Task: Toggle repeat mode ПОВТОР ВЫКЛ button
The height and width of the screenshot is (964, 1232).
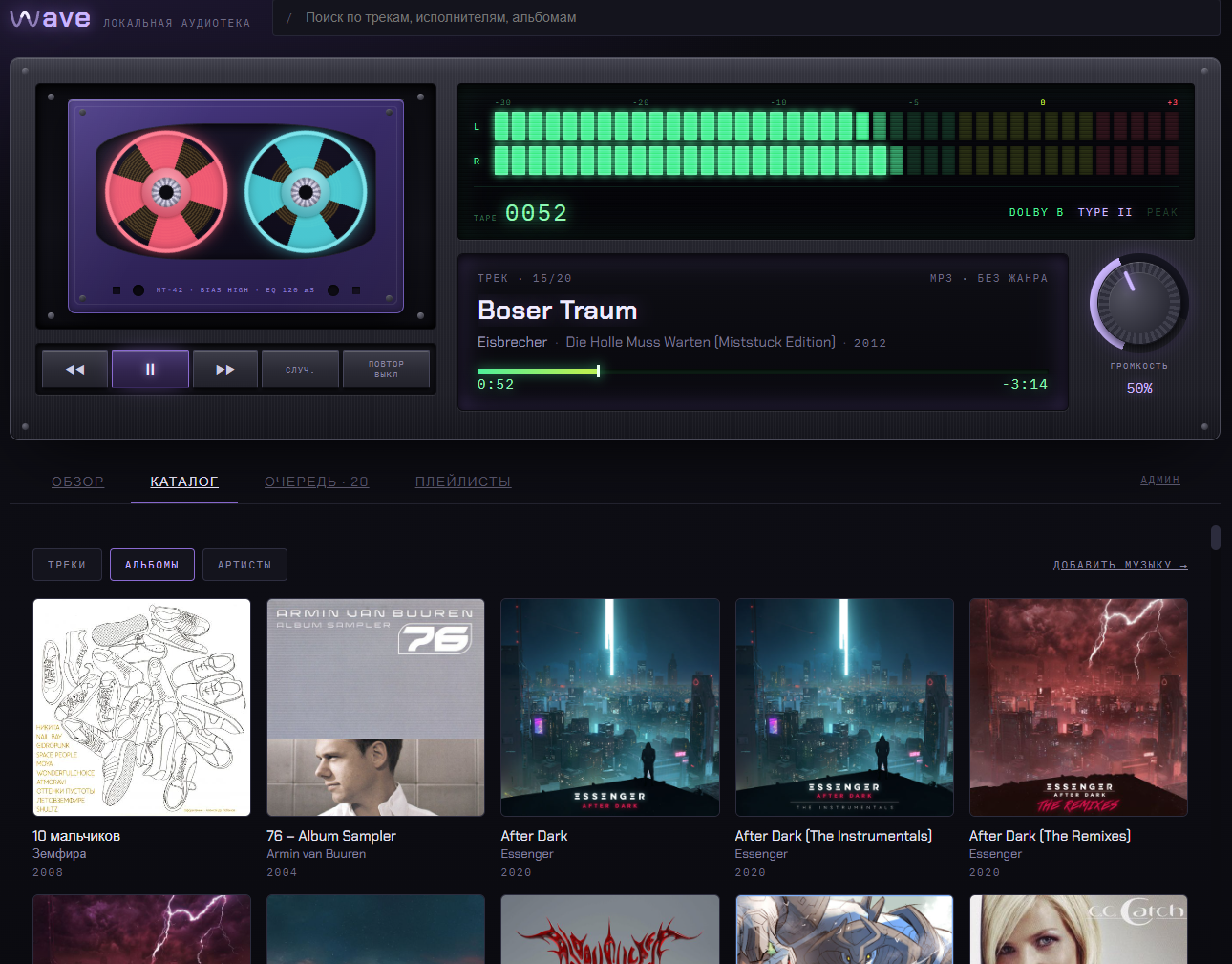Action: click(386, 369)
